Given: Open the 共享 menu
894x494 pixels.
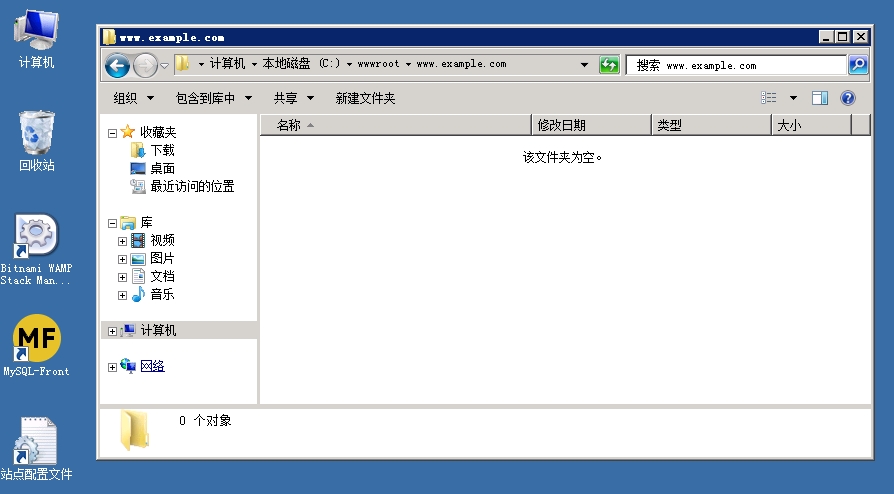Looking at the screenshot, I should point(294,98).
